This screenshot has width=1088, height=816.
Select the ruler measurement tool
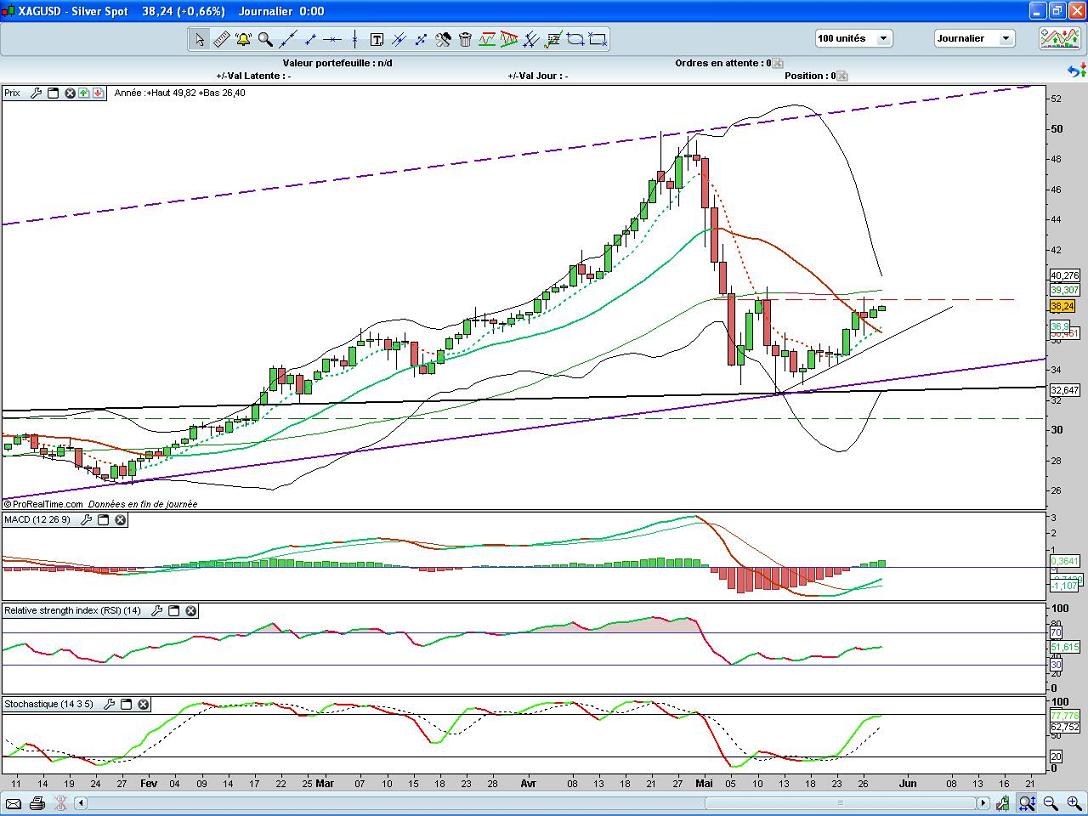tap(221, 40)
